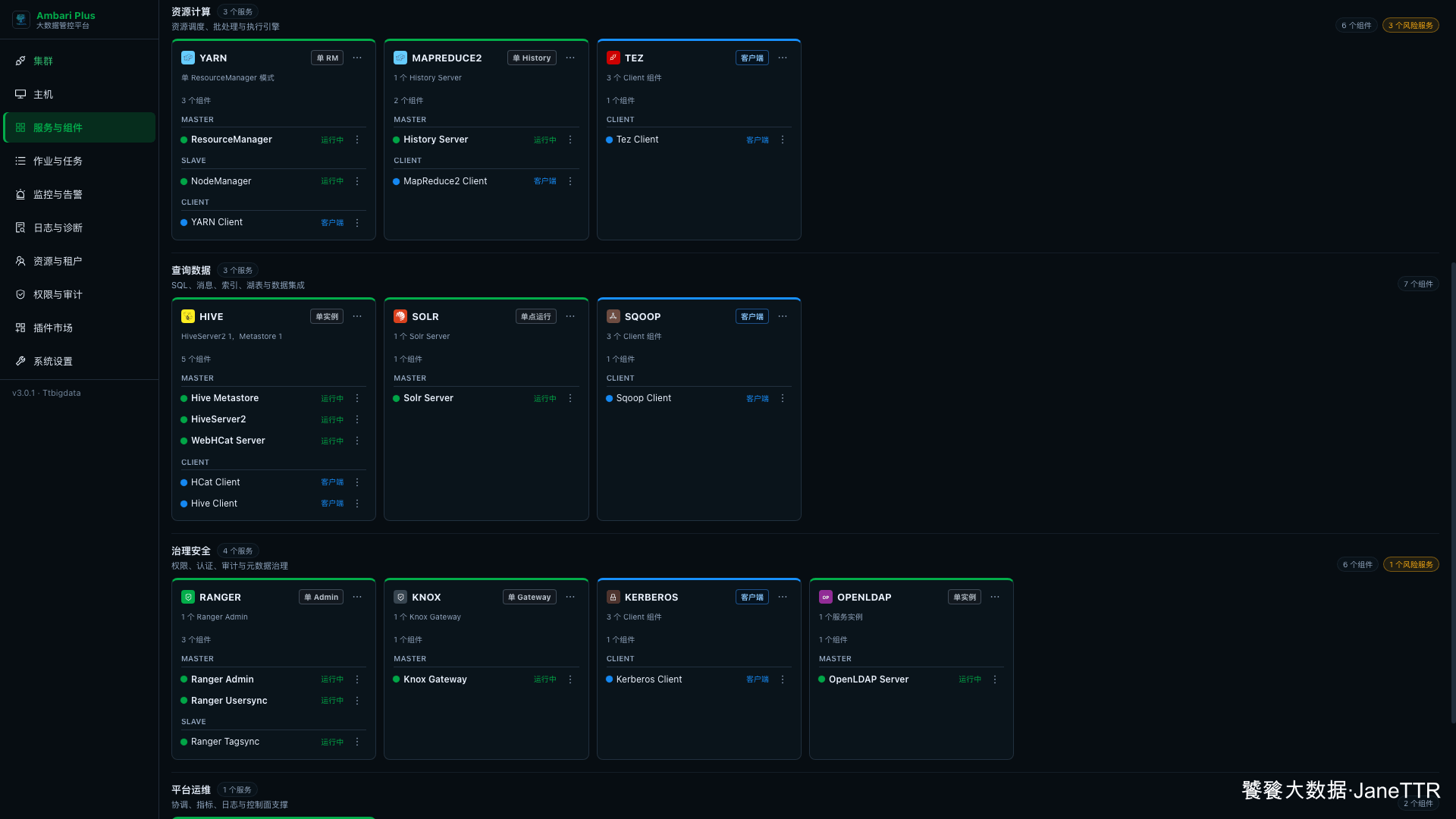This screenshot has height=819, width=1456.
Task: Open Ranger Admin row actions menu
Action: (357, 679)
